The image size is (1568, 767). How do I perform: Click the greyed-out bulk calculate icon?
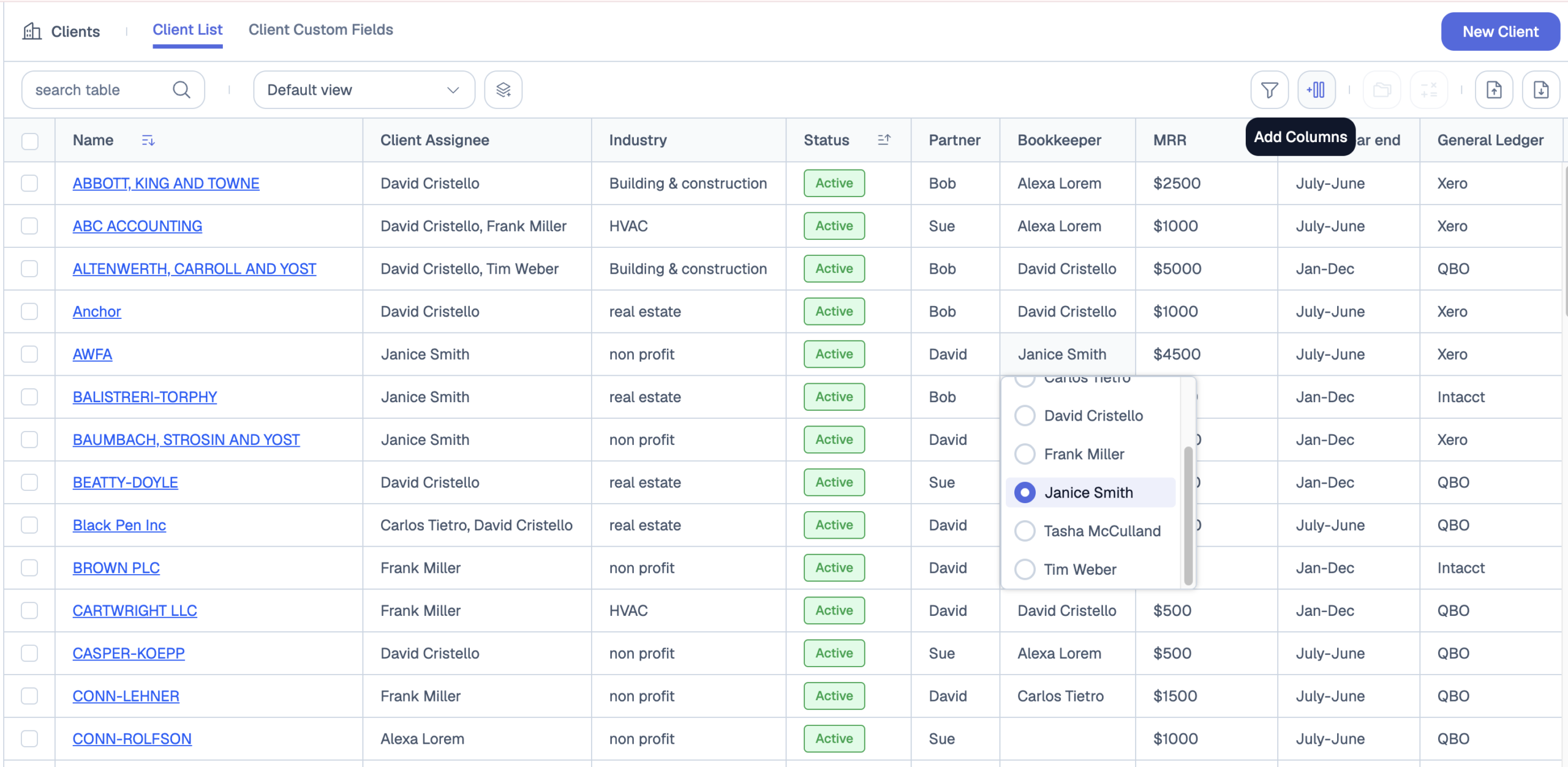point(1429,90)
